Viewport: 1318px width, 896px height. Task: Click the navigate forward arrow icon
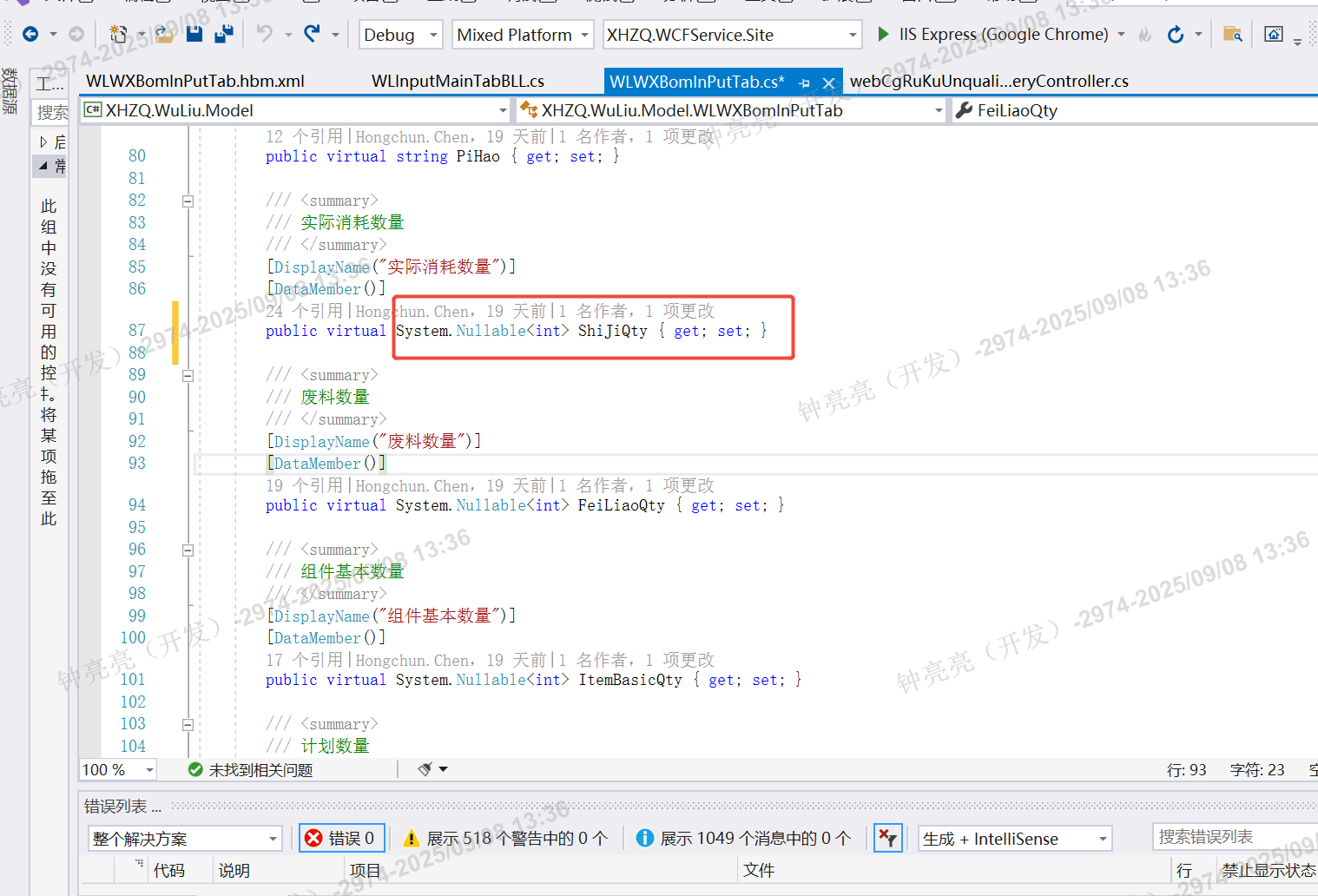tap(76, 34)
